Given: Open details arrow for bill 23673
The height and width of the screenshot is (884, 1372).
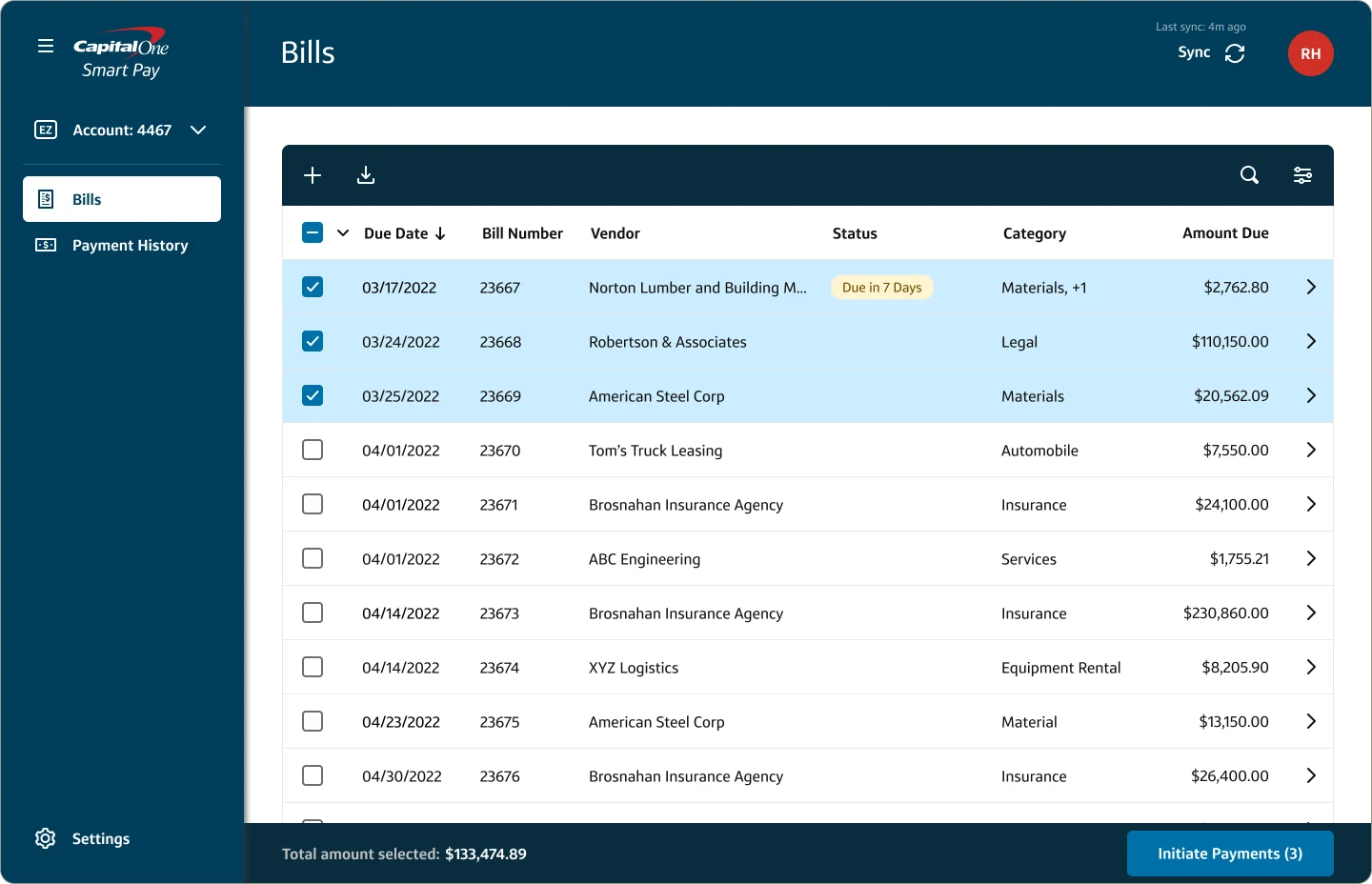Looking at the screenshot, I should [x=1311, y=613].
